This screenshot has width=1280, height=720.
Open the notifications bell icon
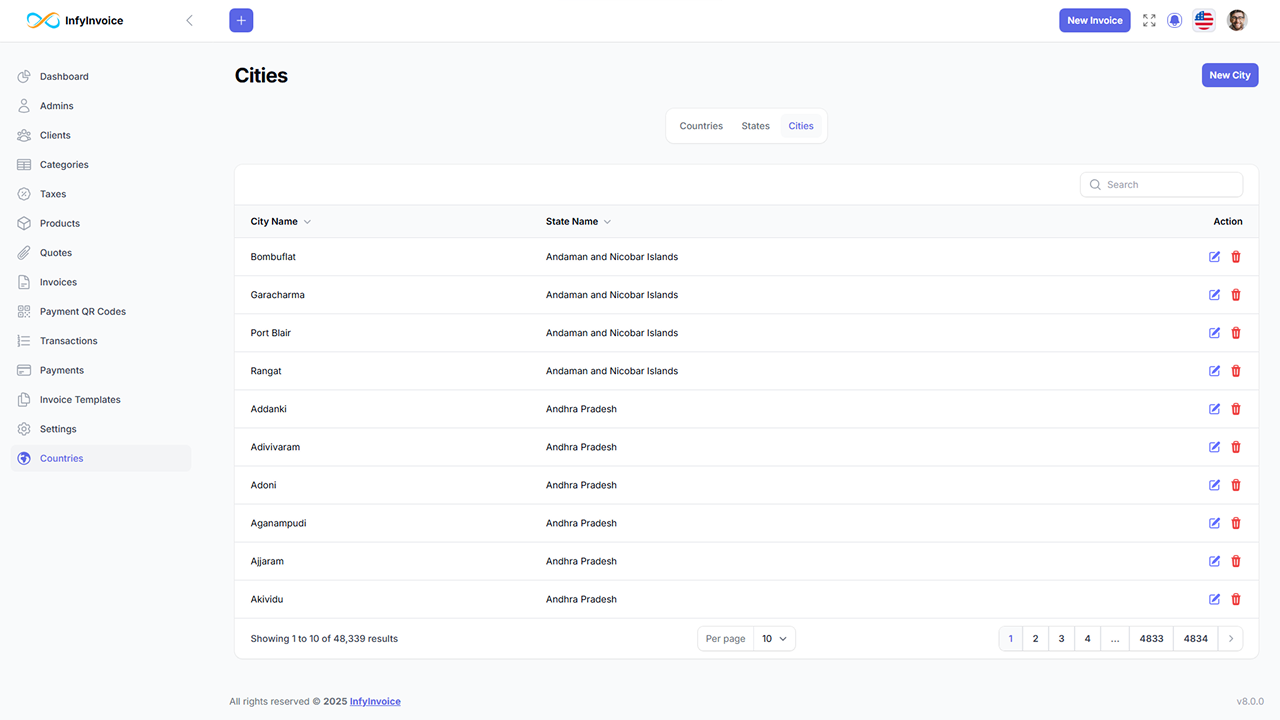click(x=1175, y=20)
